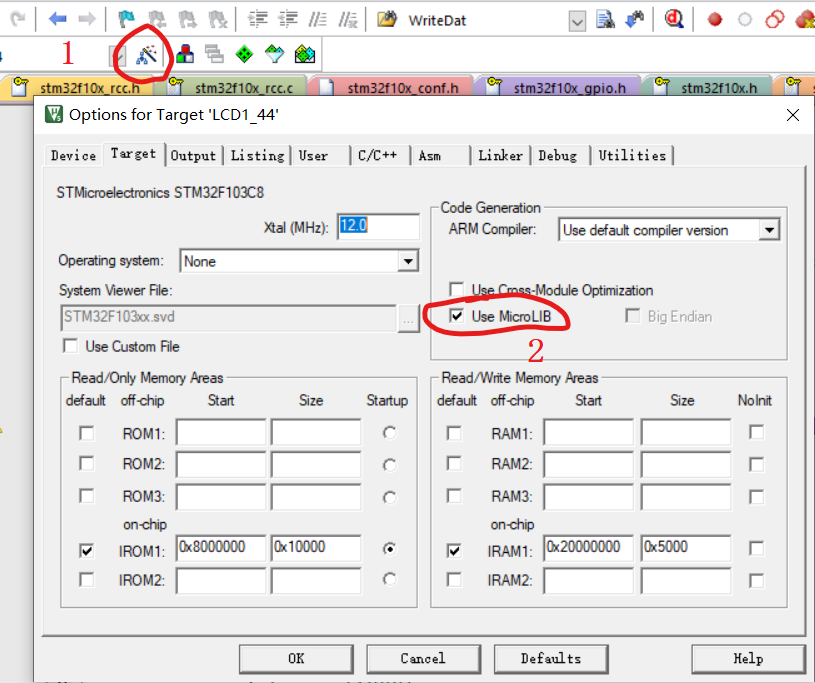The image size is (815, 683).
Task: Open the Utilities options tab
Action: point(632,155)
